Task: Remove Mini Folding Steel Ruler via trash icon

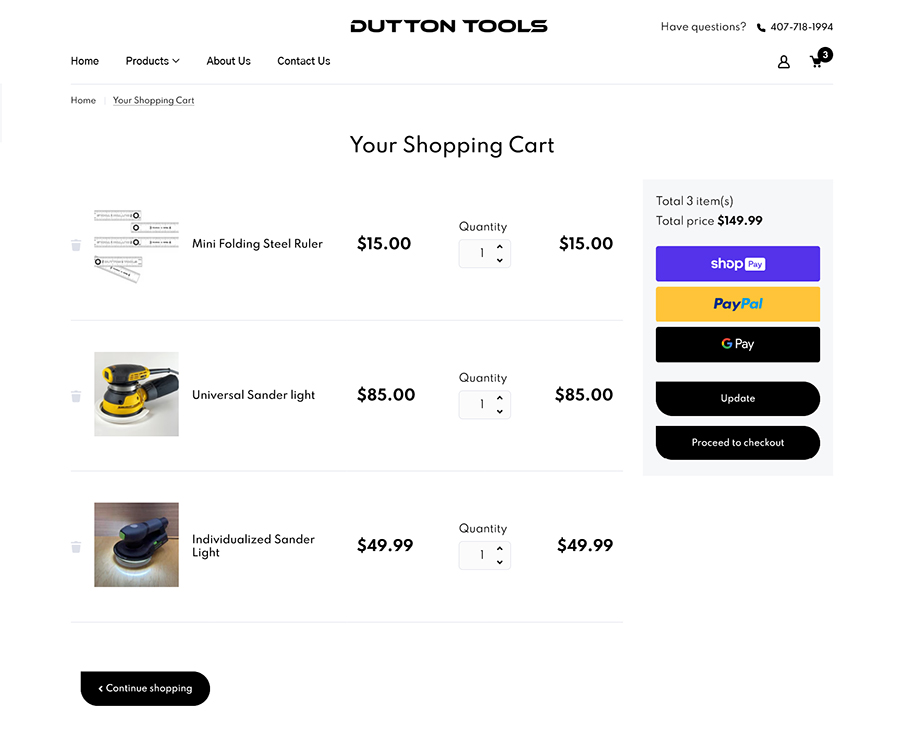Action: 75,245
